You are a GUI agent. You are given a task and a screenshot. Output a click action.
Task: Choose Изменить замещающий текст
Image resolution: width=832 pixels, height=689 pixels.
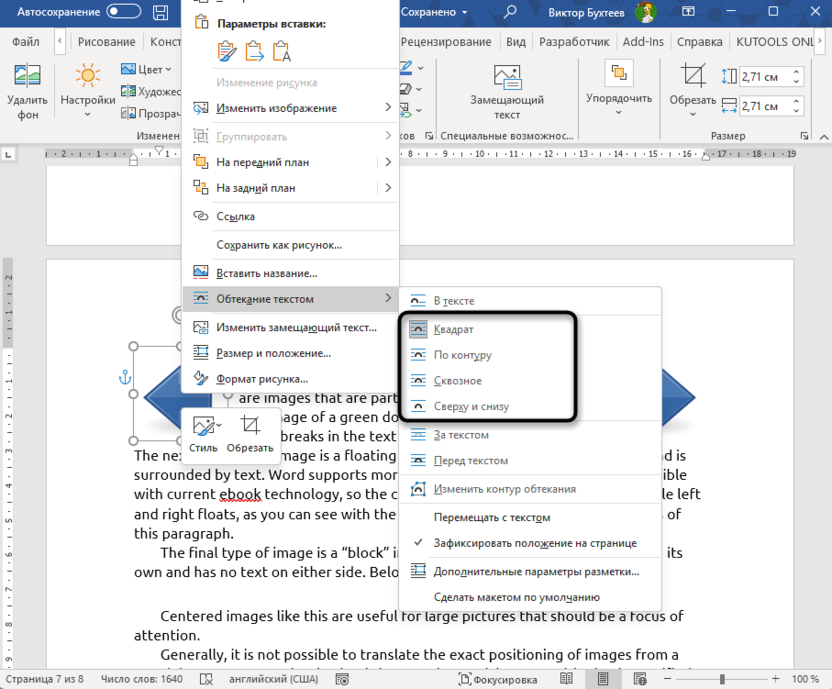click(290, 328)
